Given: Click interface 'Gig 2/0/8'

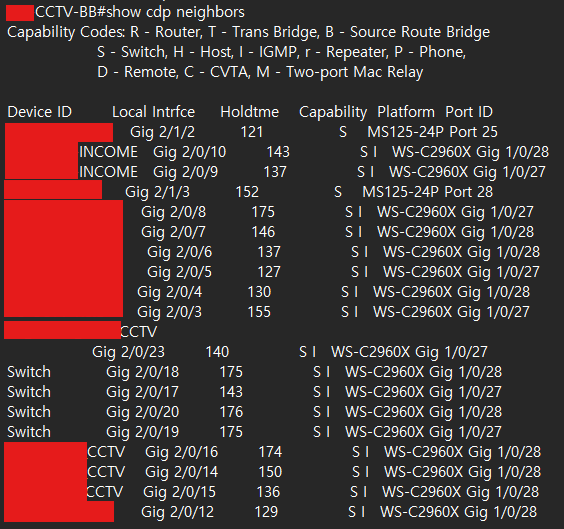Looking at the screenshot, I should pos(173,213).
